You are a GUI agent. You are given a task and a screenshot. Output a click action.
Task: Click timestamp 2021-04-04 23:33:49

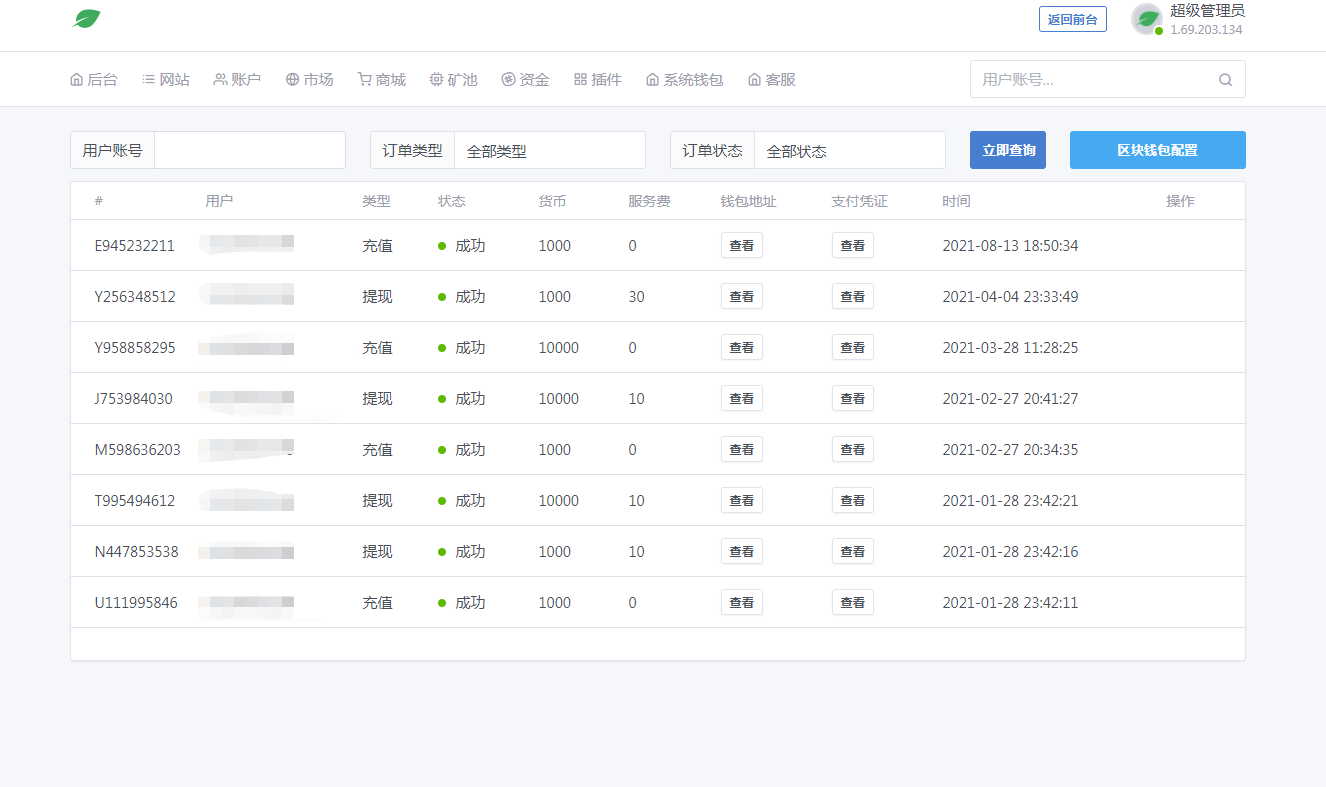[1010, 296]
